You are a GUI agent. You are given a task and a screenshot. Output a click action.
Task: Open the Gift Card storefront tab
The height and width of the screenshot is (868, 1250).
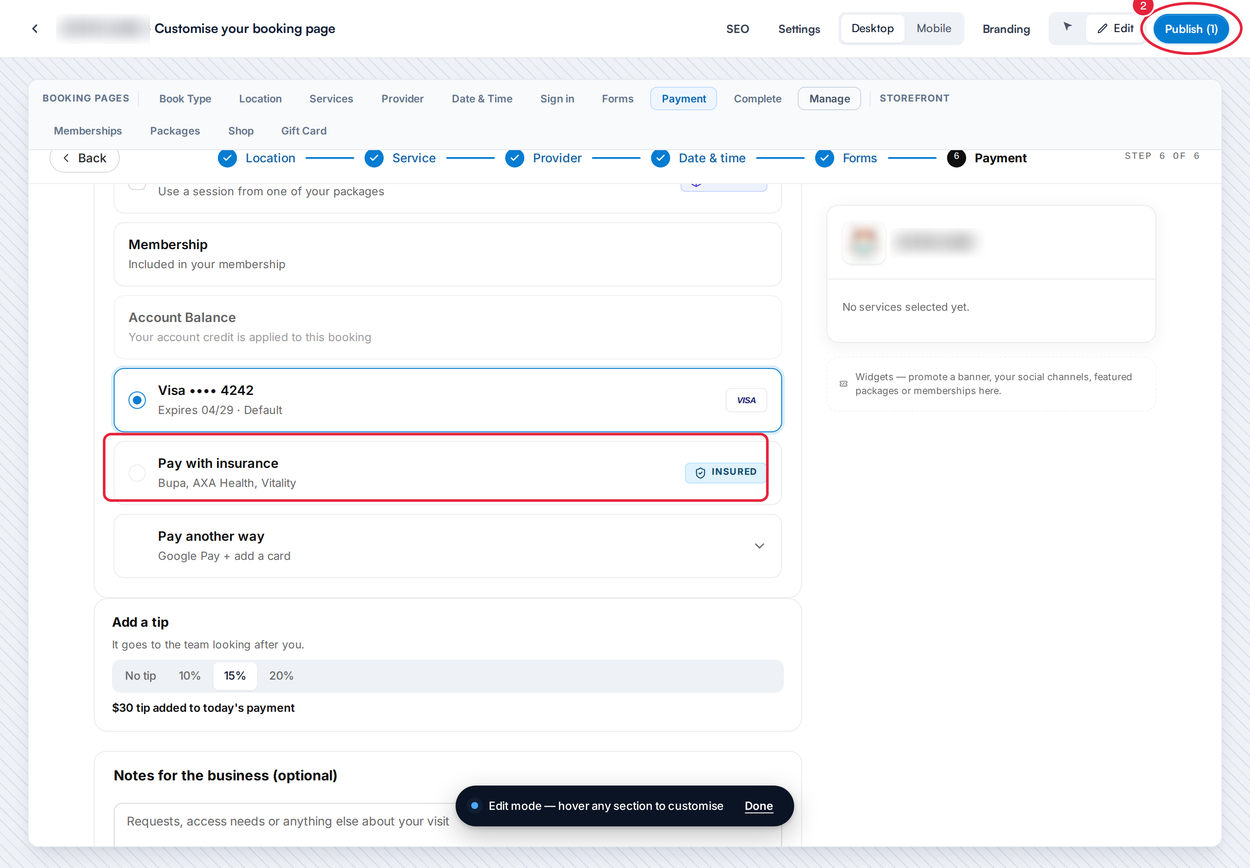click(x=304, y=131)
